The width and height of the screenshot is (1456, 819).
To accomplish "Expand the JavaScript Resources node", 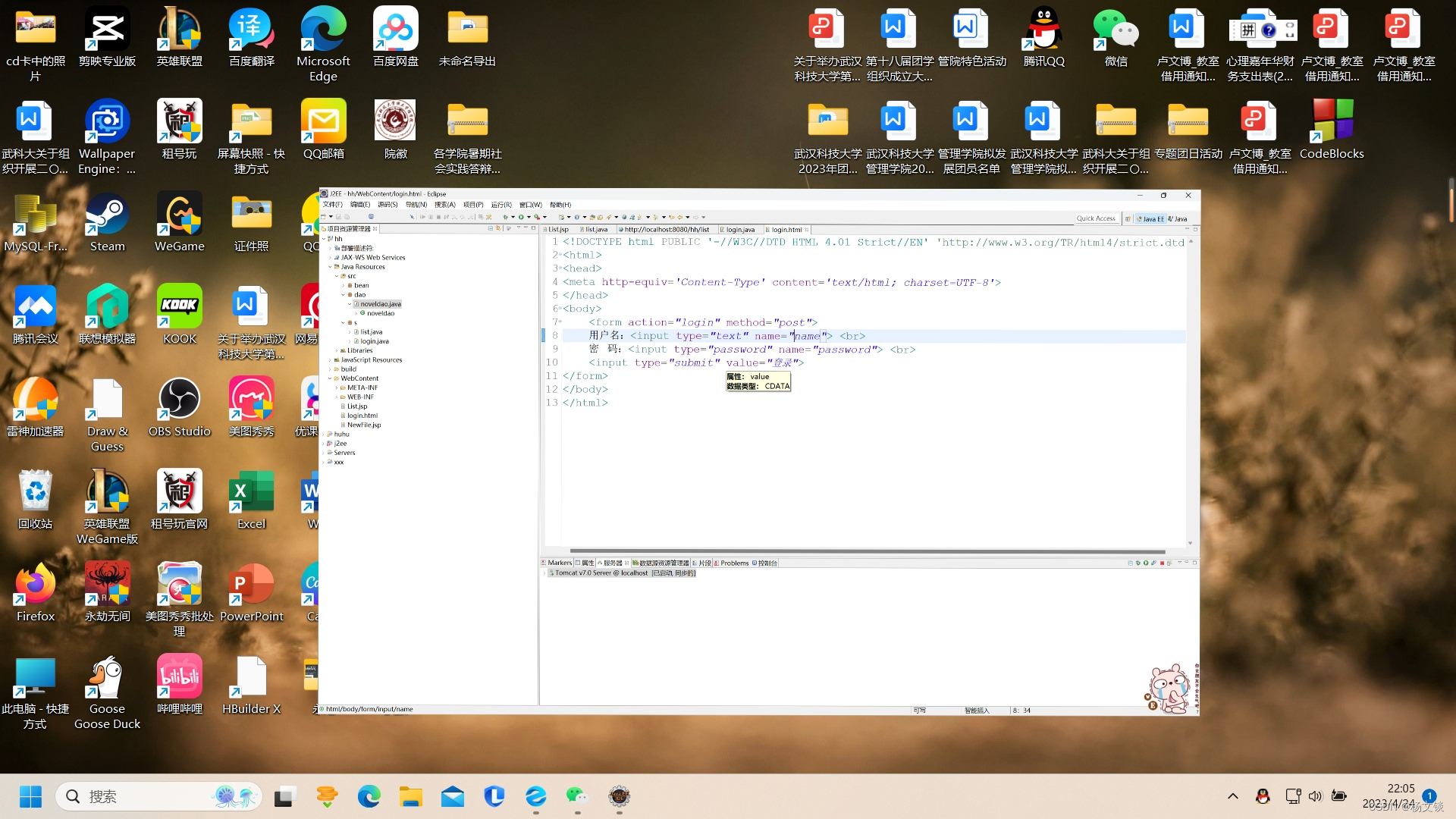I will (330, 360).
